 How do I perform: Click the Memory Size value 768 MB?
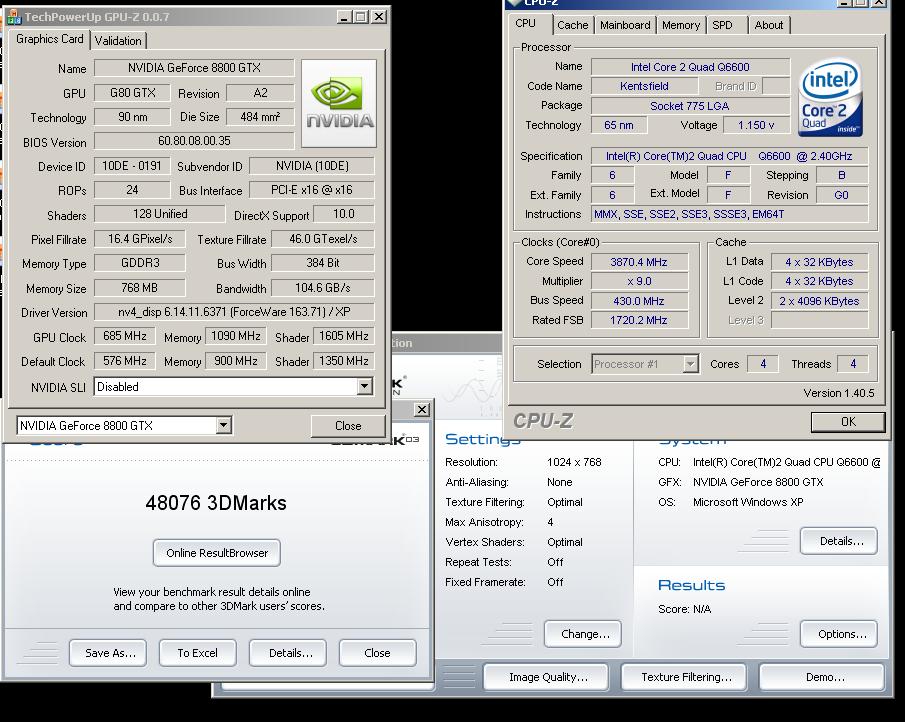[139, 287]
